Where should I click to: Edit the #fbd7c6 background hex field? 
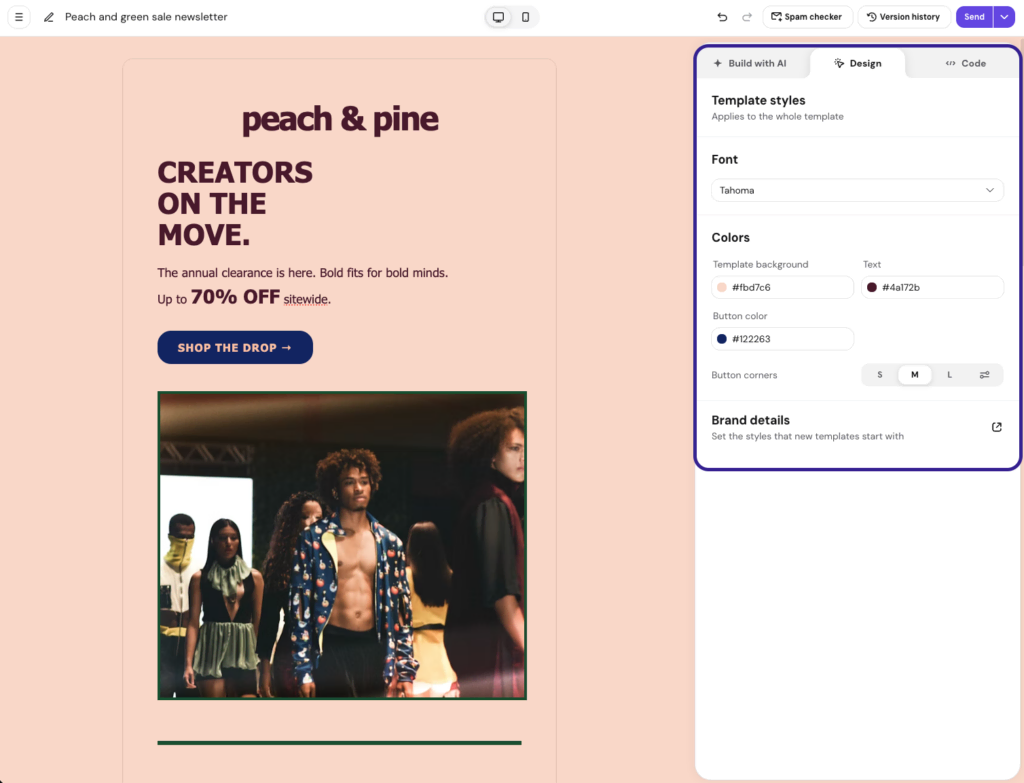(x=782, y=287)
